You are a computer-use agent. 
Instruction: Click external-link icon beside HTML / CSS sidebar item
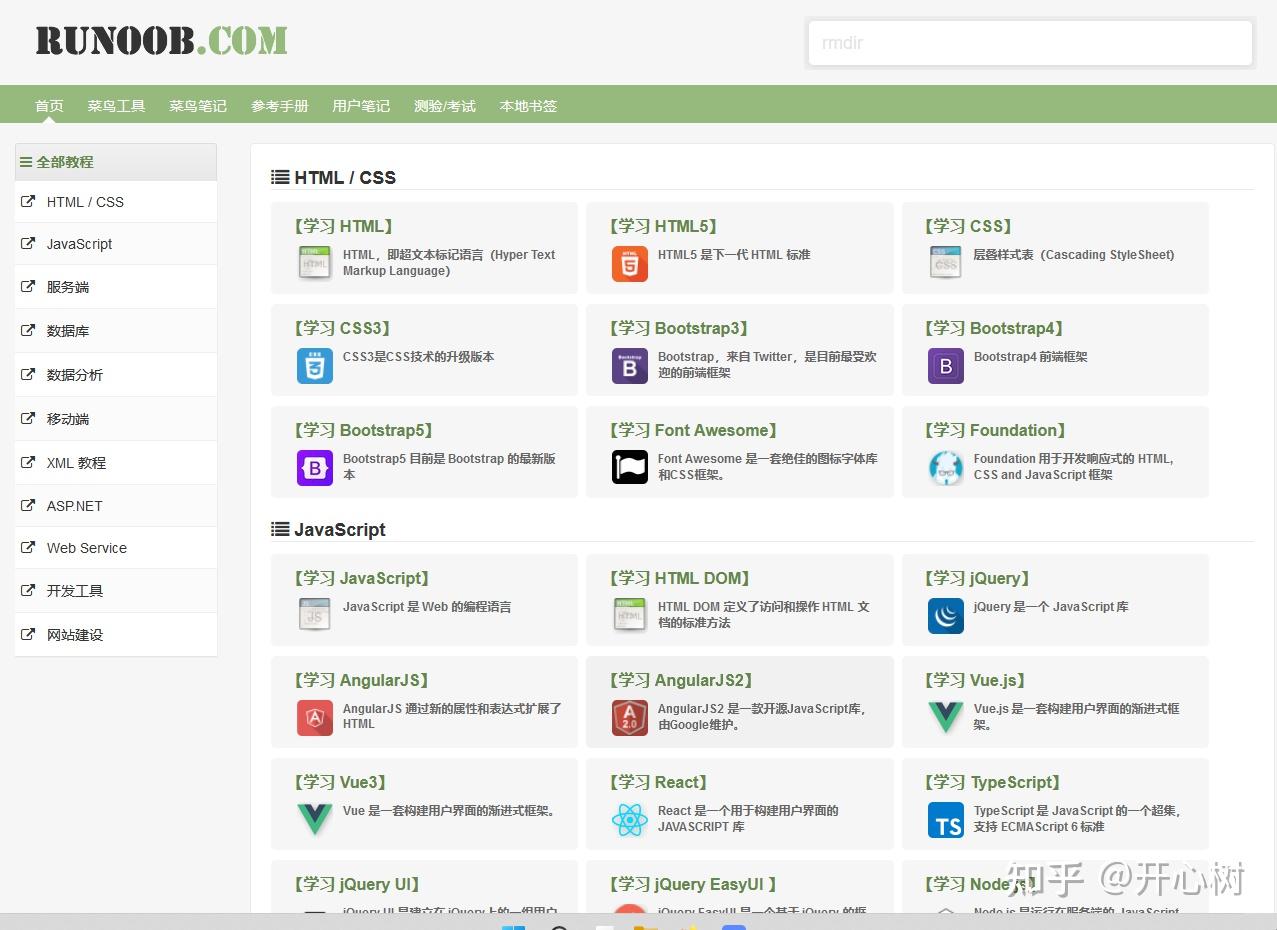[28, 201]
